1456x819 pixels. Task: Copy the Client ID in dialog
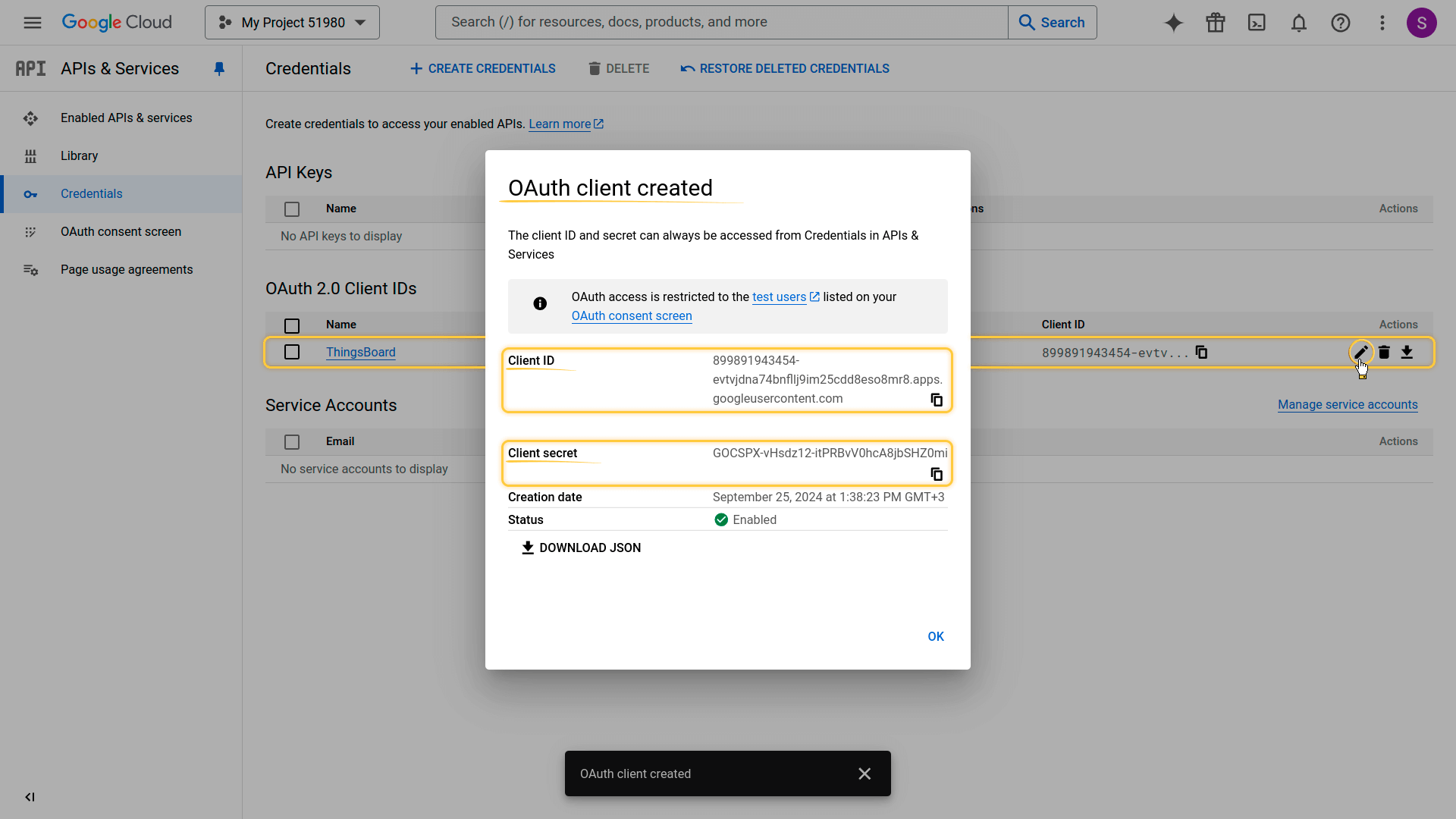[937, 400]
